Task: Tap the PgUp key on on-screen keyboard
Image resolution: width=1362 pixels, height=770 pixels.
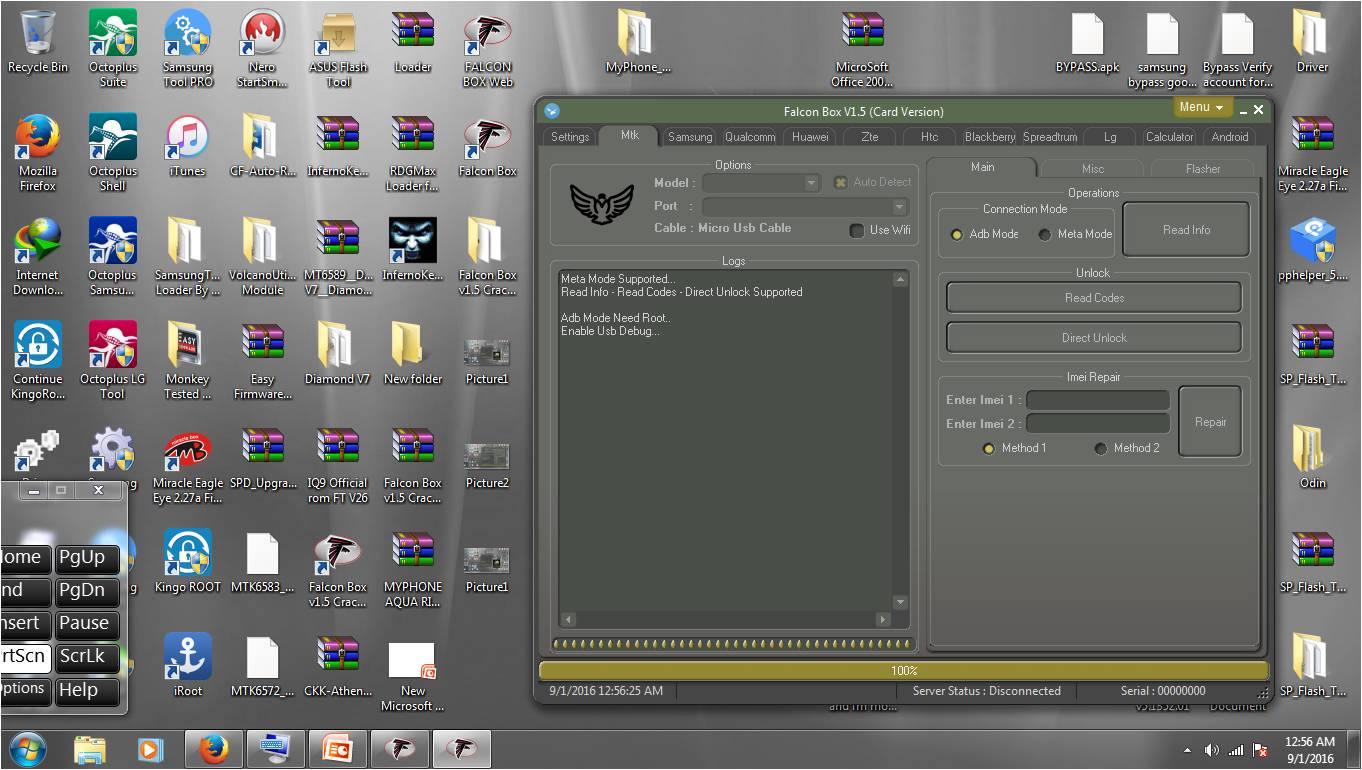Action: click(x=86, y=558)
